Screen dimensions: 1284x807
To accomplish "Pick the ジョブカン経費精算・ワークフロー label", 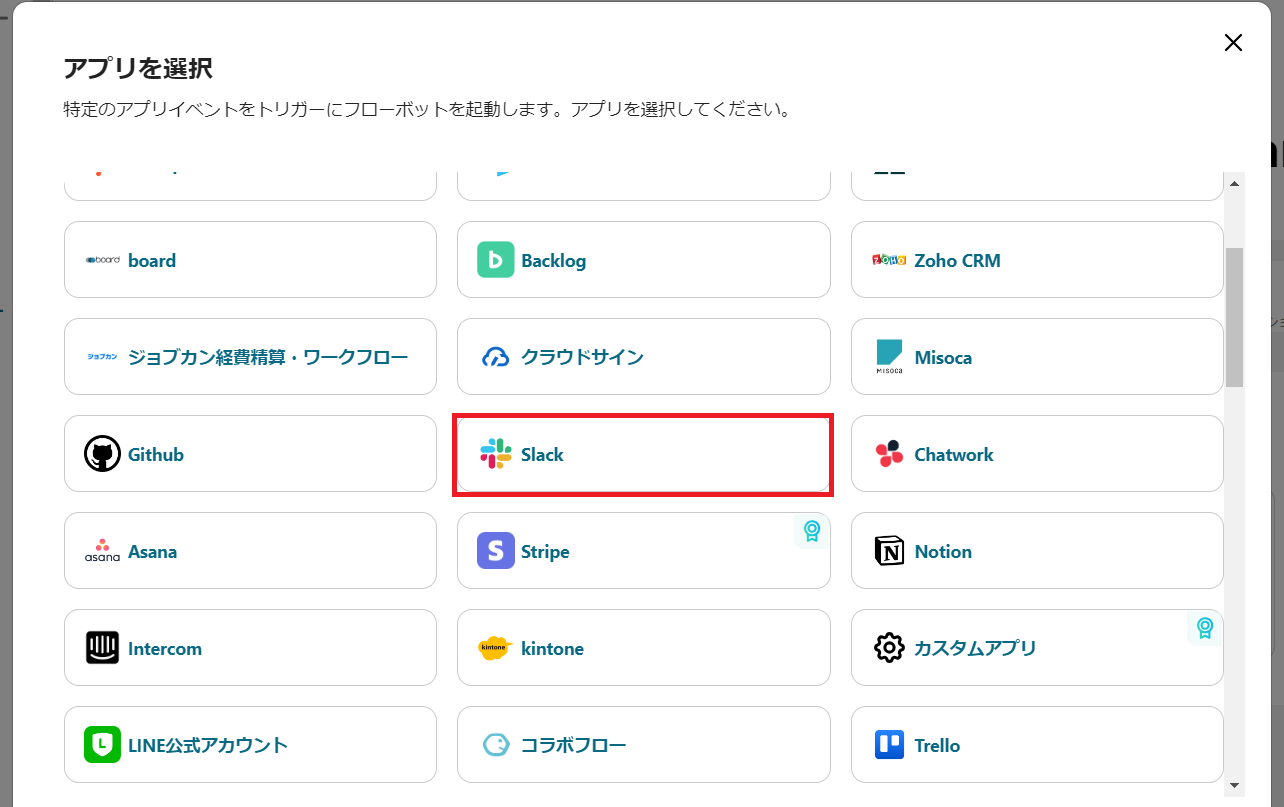I will click(268, 357).
